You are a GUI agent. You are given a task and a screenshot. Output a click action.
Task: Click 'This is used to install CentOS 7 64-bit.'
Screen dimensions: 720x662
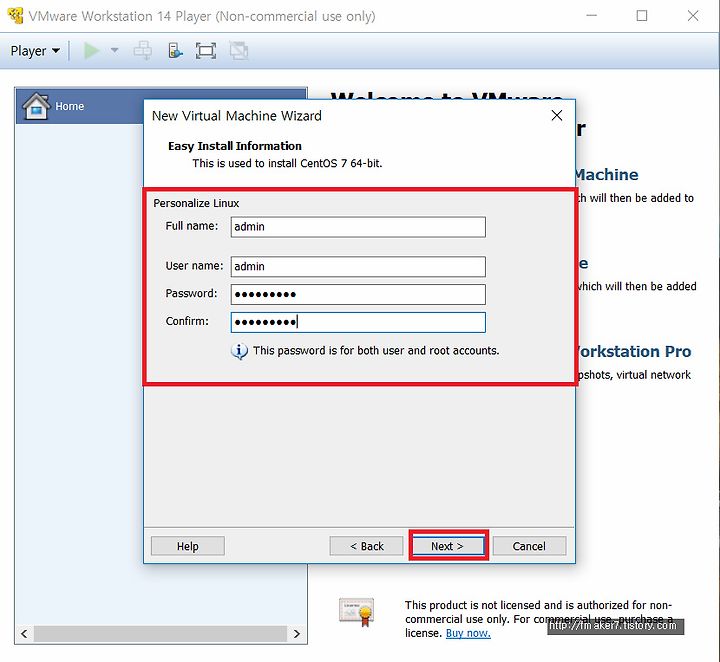coord(287,163)
